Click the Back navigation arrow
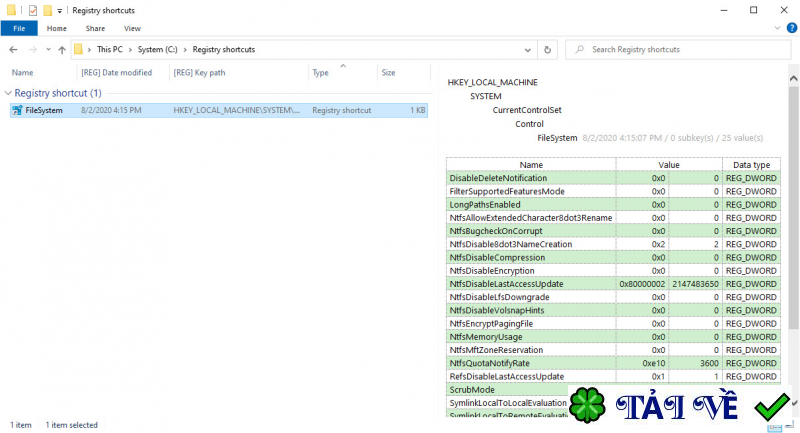The width and height of the screenshot is (800, 433). (x=14, y=49)
